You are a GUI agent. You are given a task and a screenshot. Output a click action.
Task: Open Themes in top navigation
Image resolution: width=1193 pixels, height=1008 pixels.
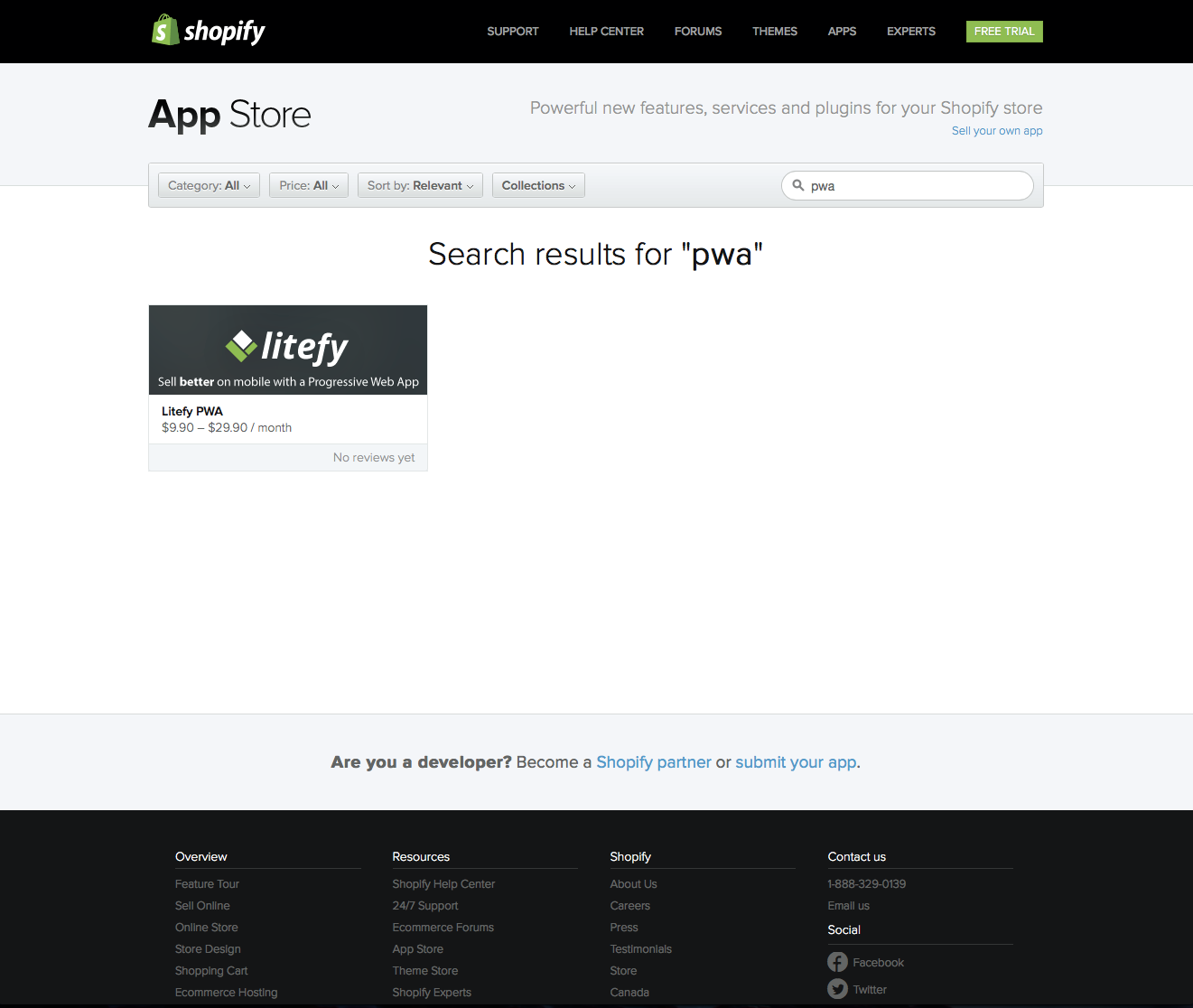775,32
